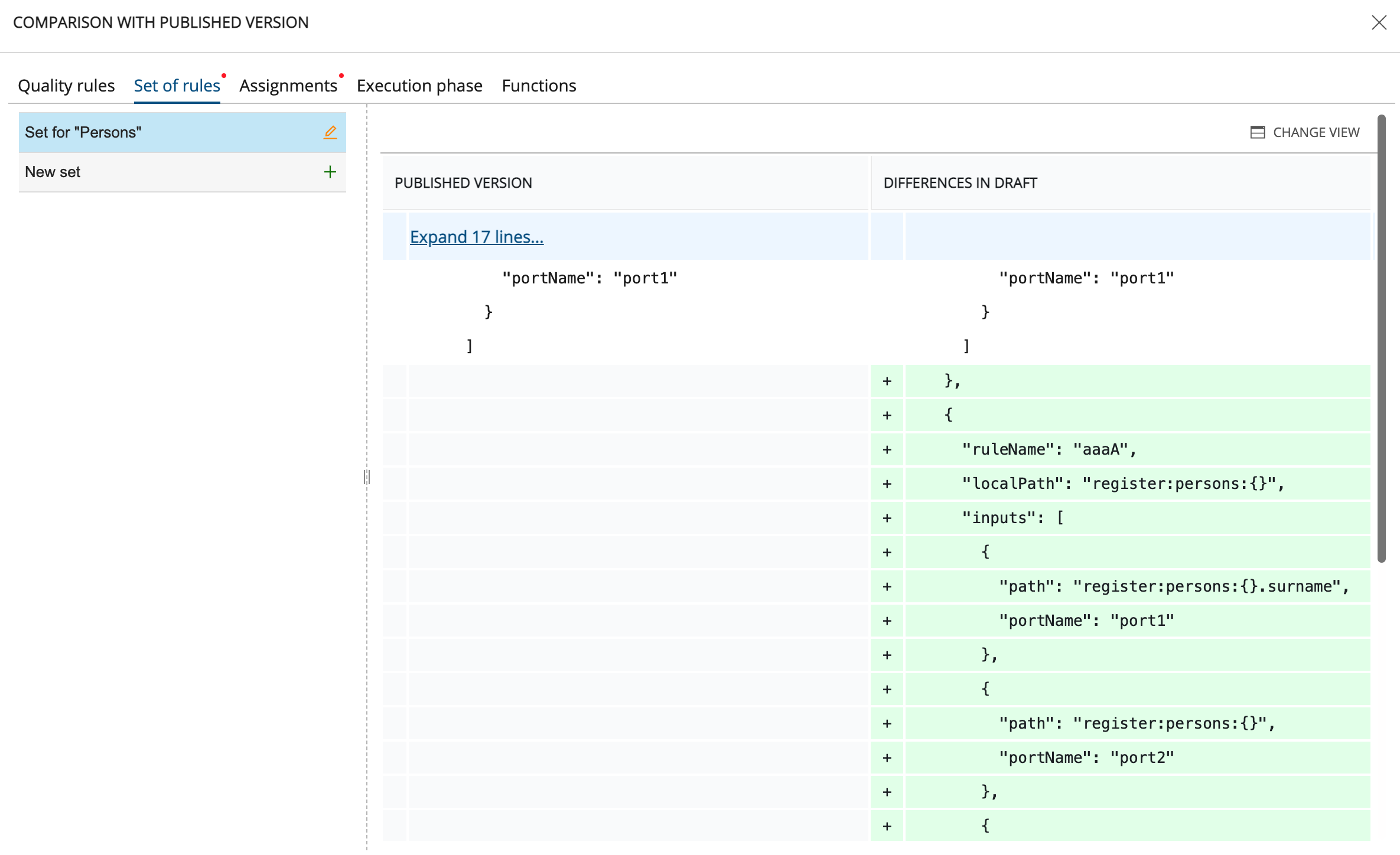
Task: Select the Set of rules tab
Action: pos(177,86)
